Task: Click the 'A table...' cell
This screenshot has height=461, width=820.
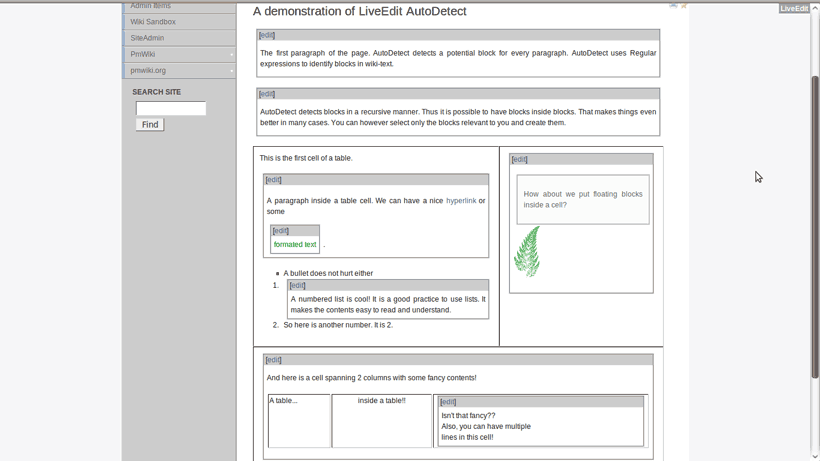Action: point(299,421)
